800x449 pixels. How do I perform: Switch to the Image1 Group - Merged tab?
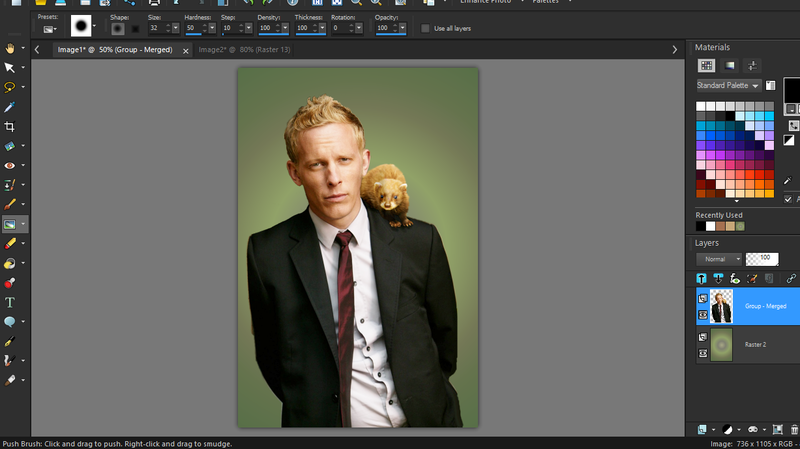point(115,49)
